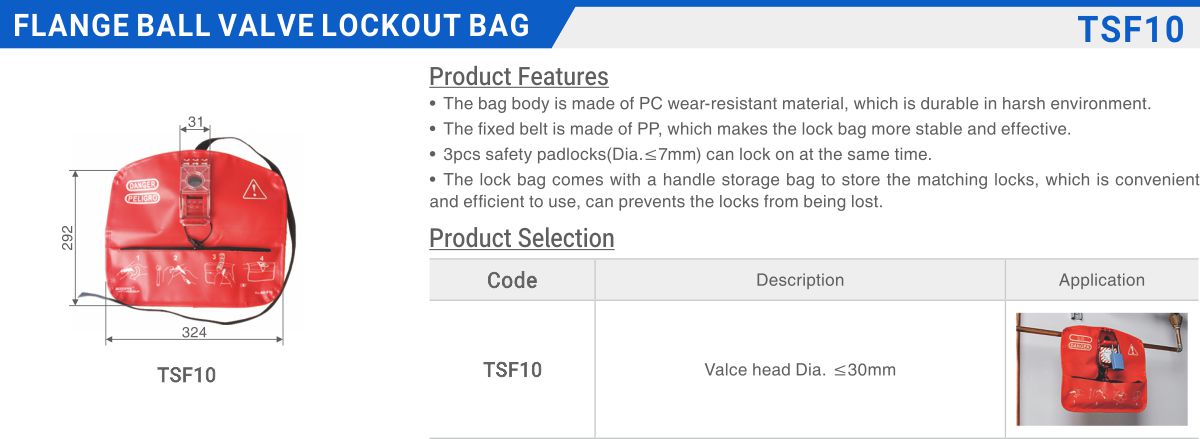This screenshot has height=439, width=1200.
Task: Select the Application column header
Action: click(1101, 280)
